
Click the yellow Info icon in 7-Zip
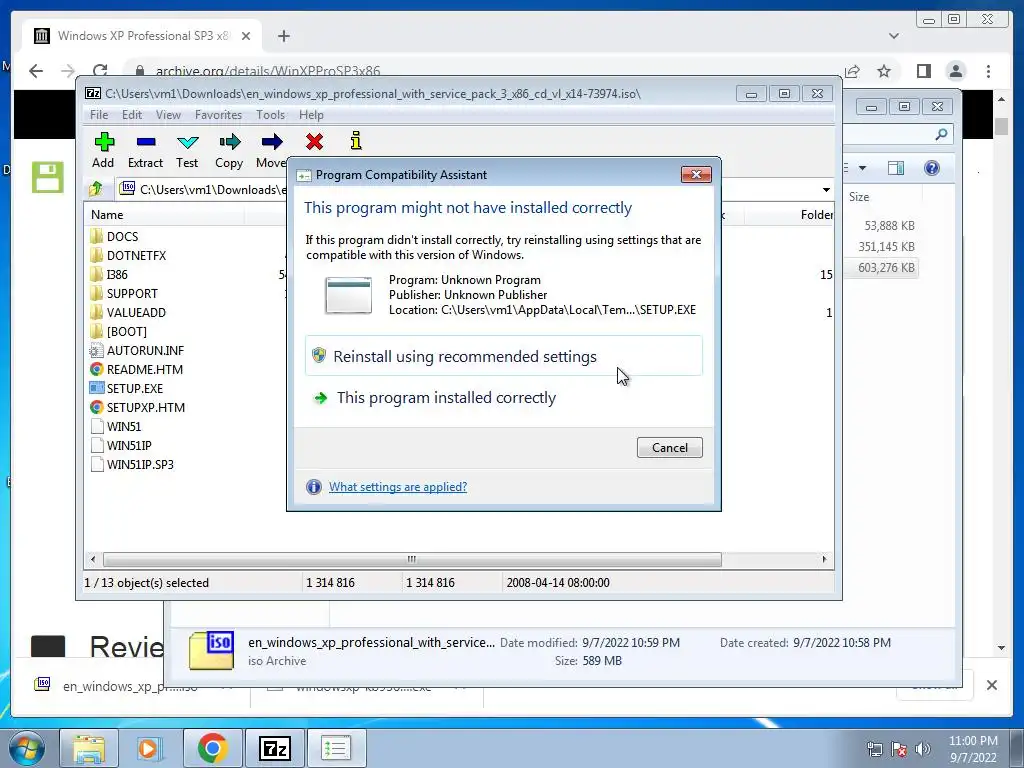click(x=356, y=140)
